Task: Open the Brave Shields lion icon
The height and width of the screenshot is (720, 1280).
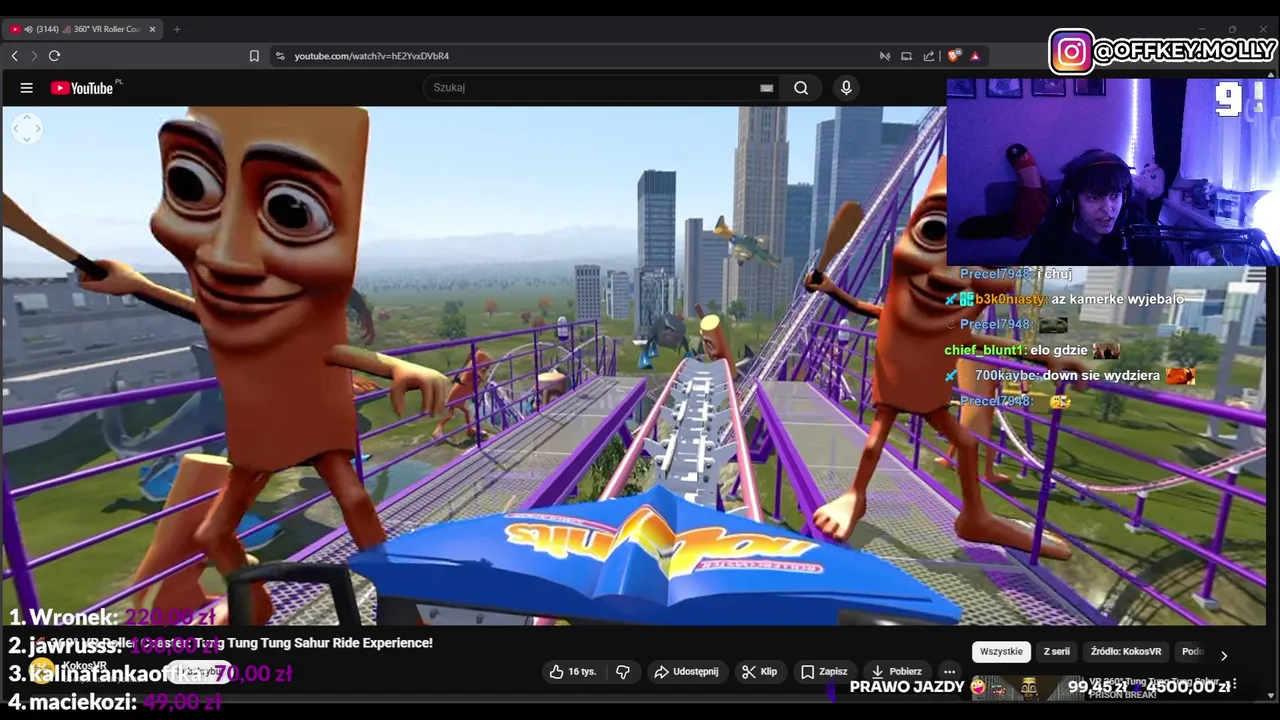Action: [954, 56]
